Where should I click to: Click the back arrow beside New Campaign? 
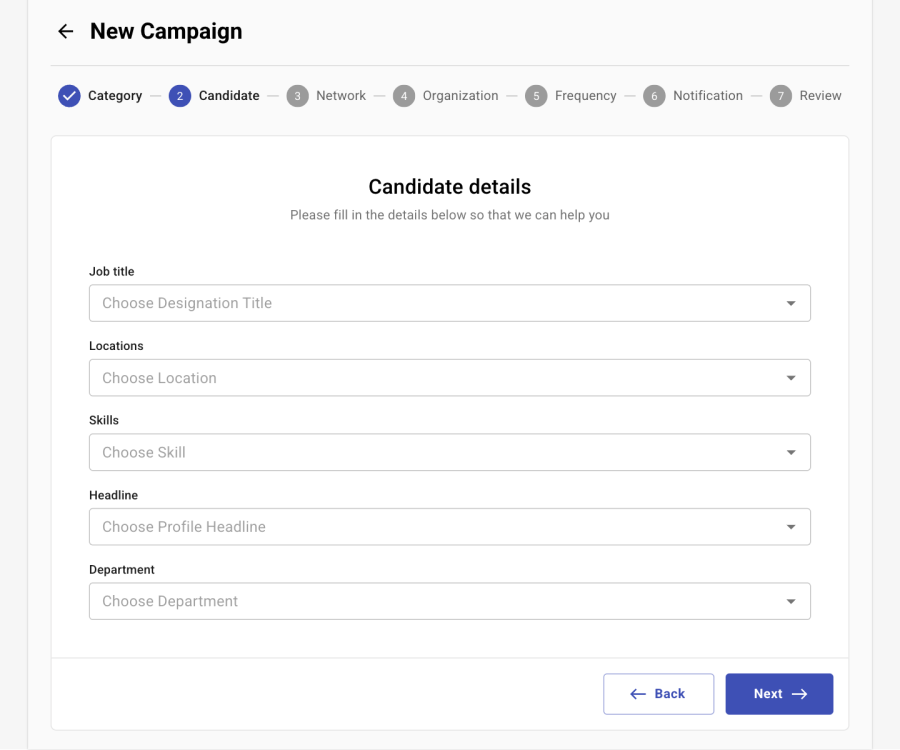(66, 32)
